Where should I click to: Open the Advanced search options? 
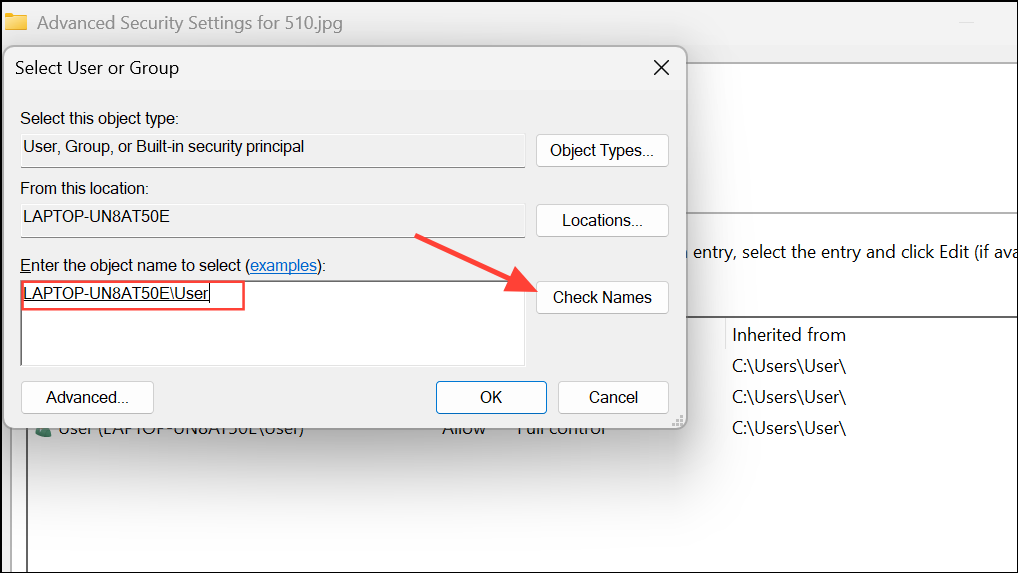87,397
